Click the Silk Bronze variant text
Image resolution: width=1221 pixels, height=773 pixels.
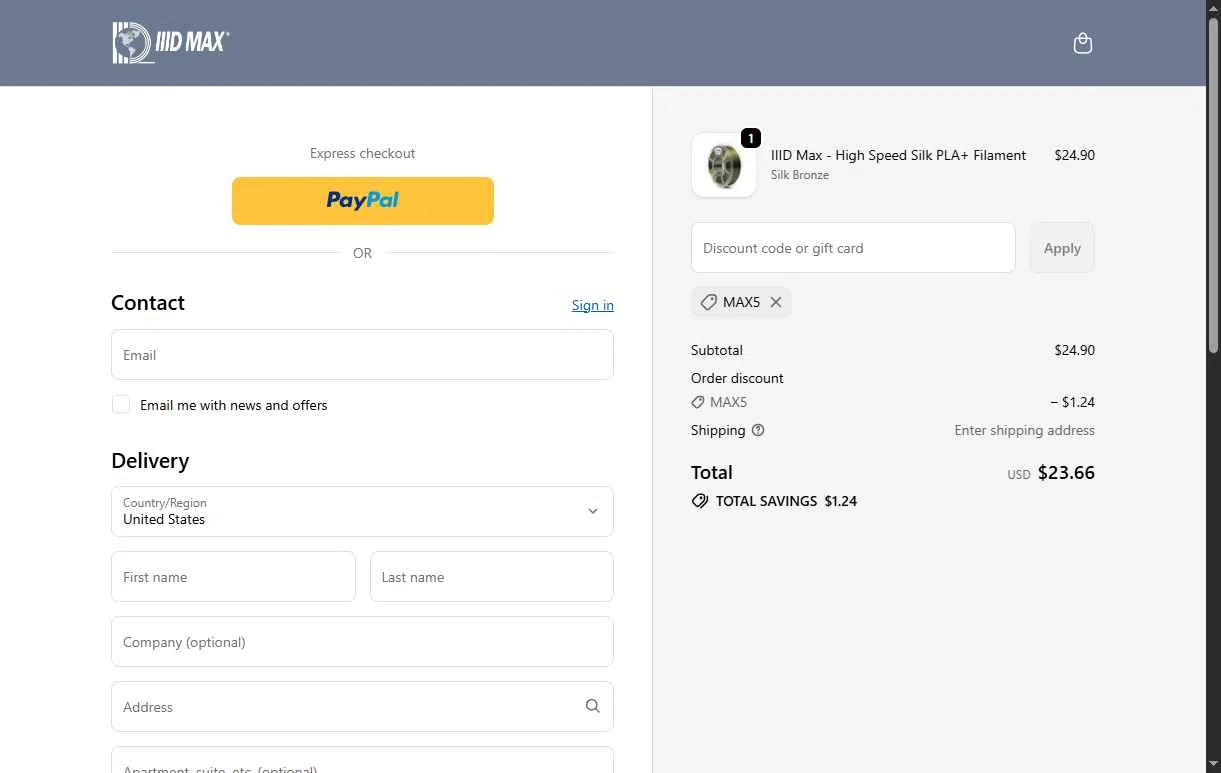click(800, 175)
